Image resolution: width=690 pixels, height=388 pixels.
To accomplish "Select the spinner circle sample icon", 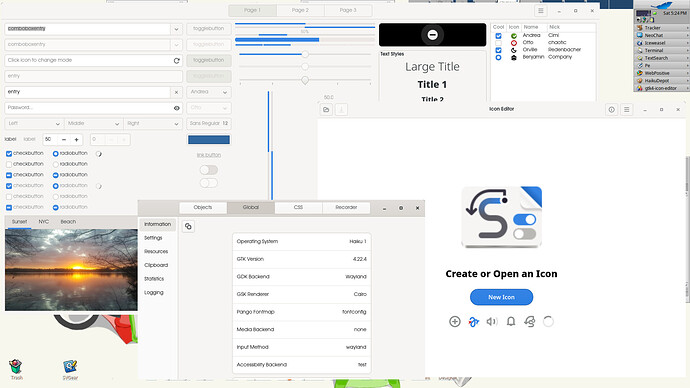I will pos(548,322).
